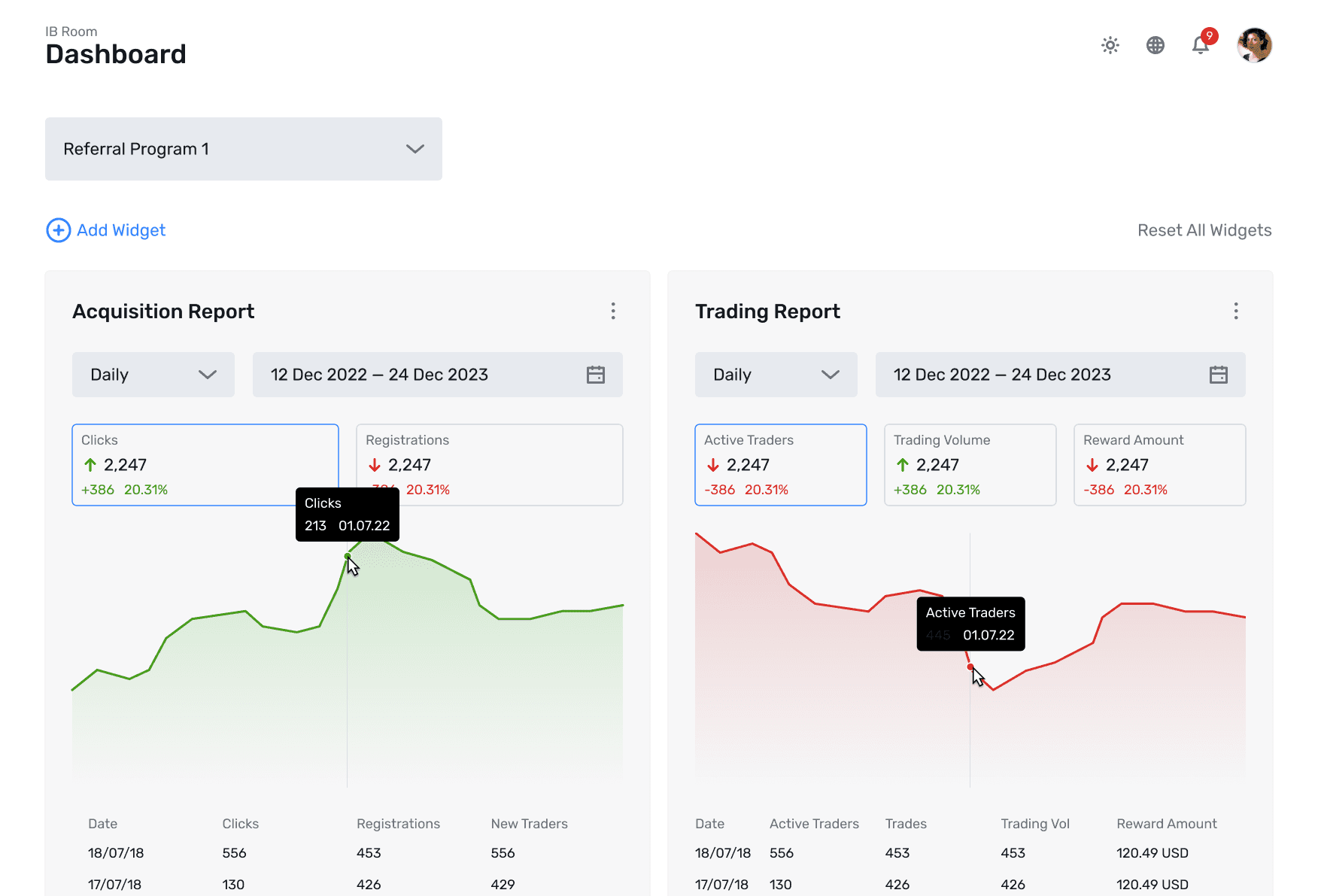This screenshot has height=896, width=1318.
Task: Click the Add Widget link
Action: click(x=120, y=230)
